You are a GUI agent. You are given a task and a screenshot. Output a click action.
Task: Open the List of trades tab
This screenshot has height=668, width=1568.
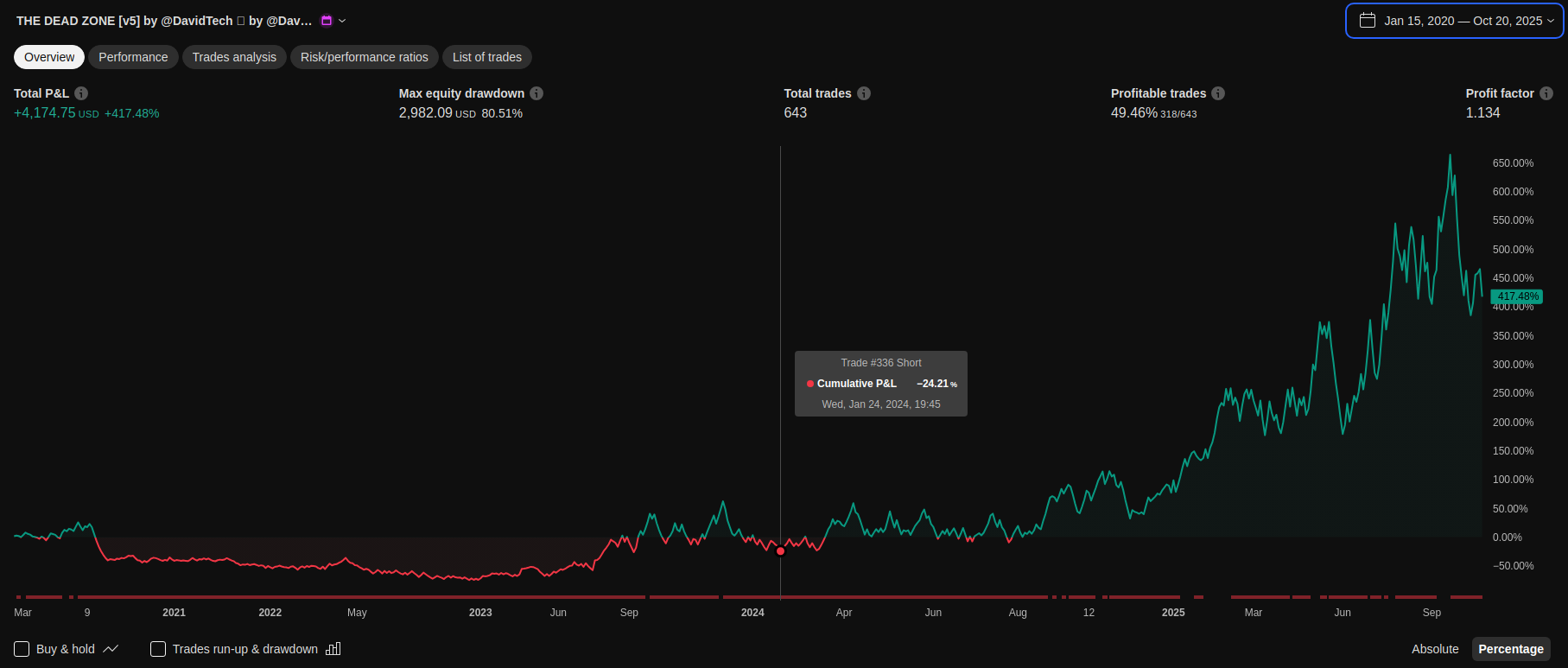pos(487,57)
